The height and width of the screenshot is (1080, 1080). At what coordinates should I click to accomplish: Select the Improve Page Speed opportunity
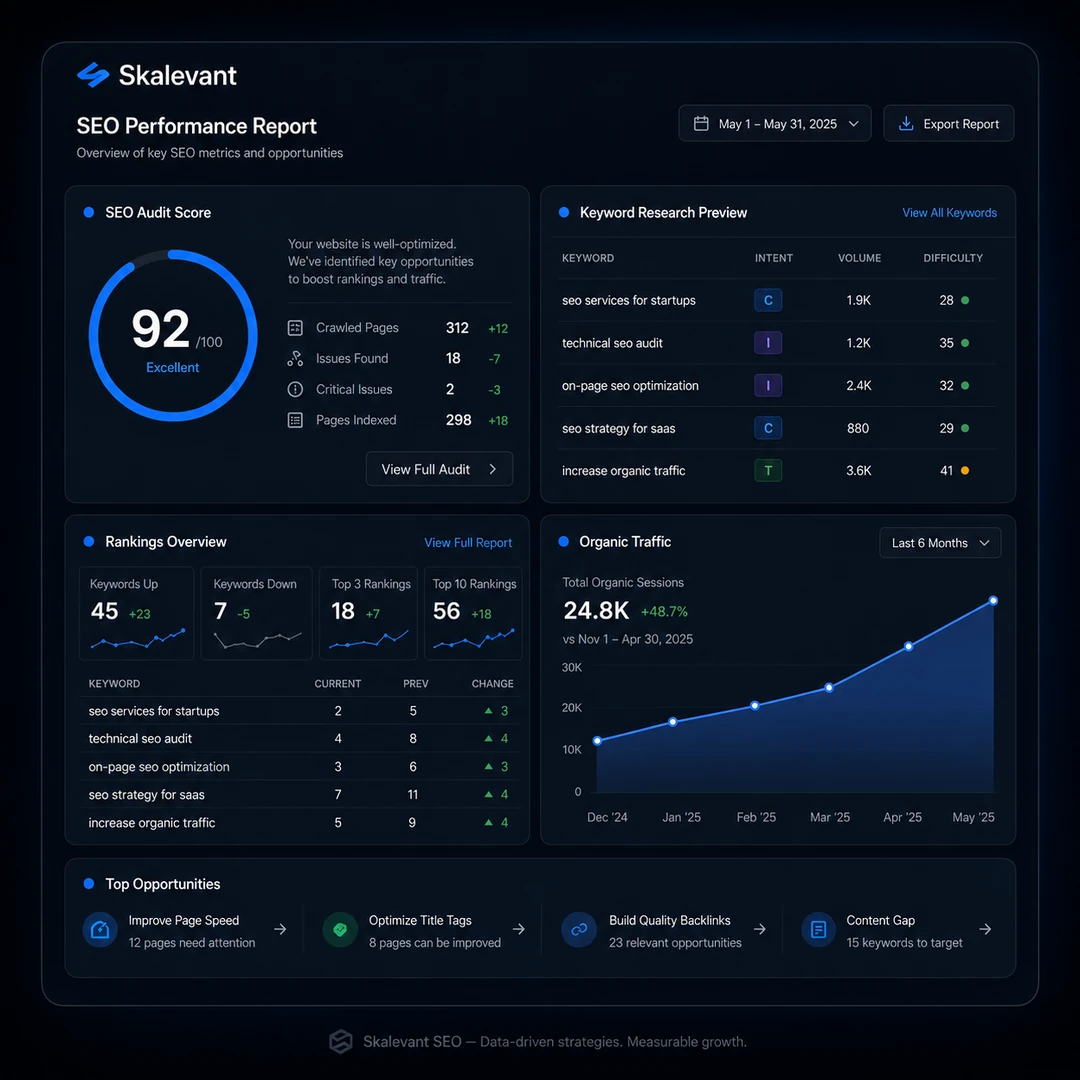pyautogui.click(x=185, y=930)
